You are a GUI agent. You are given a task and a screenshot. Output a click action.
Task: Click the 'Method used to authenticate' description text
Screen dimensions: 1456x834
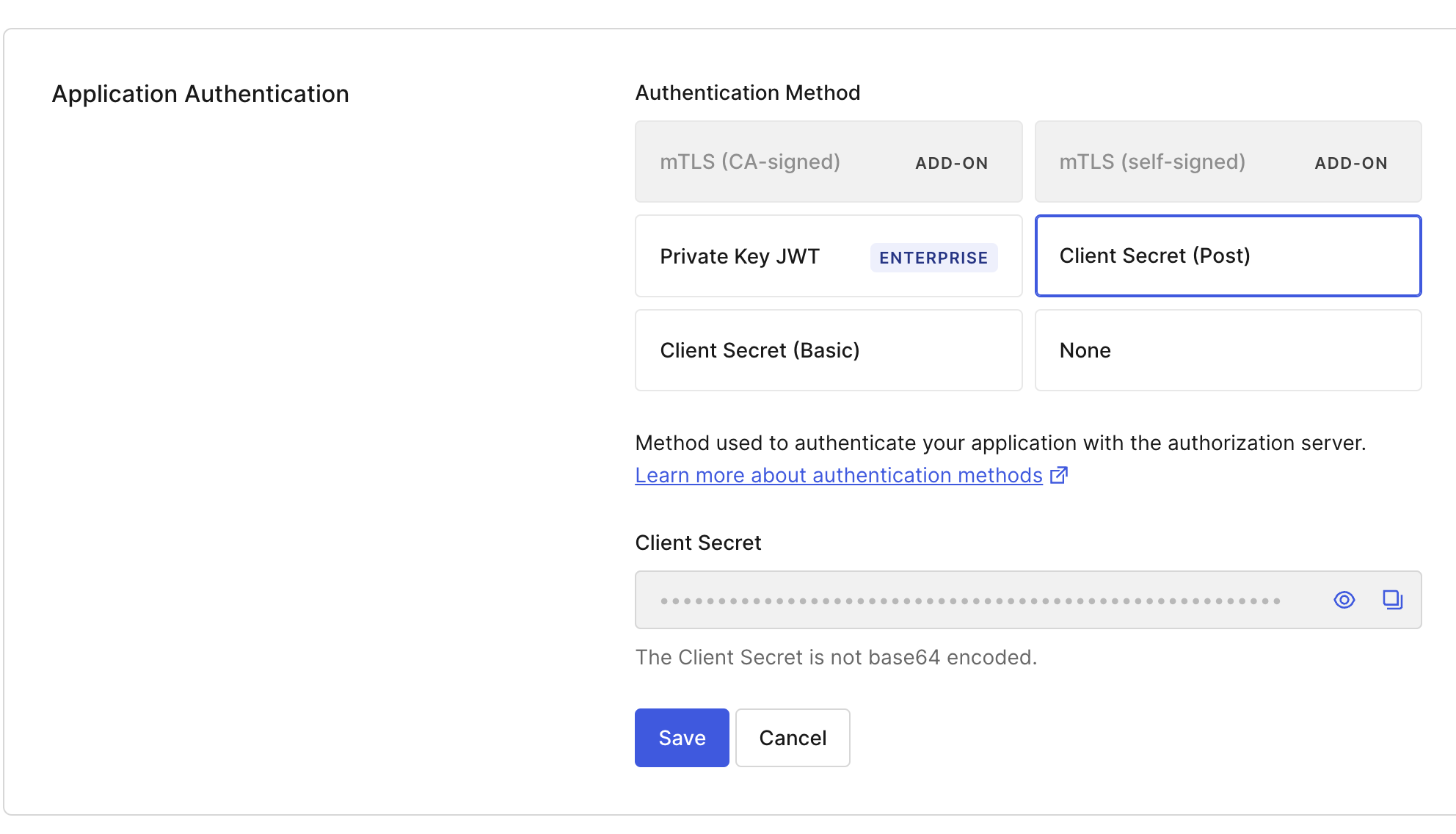pyautogui.click(x=1000, y=443)
